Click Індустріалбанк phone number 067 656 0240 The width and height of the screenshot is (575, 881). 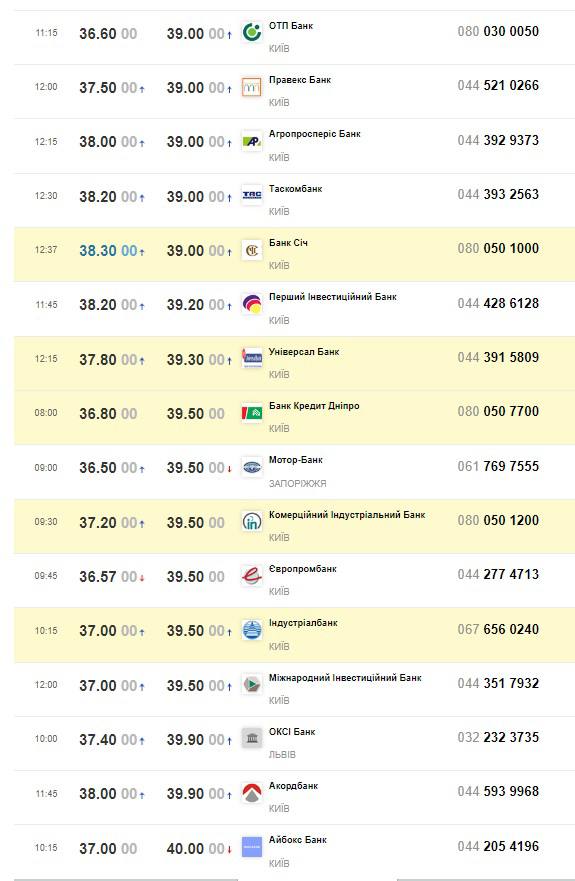click(498, 629)
